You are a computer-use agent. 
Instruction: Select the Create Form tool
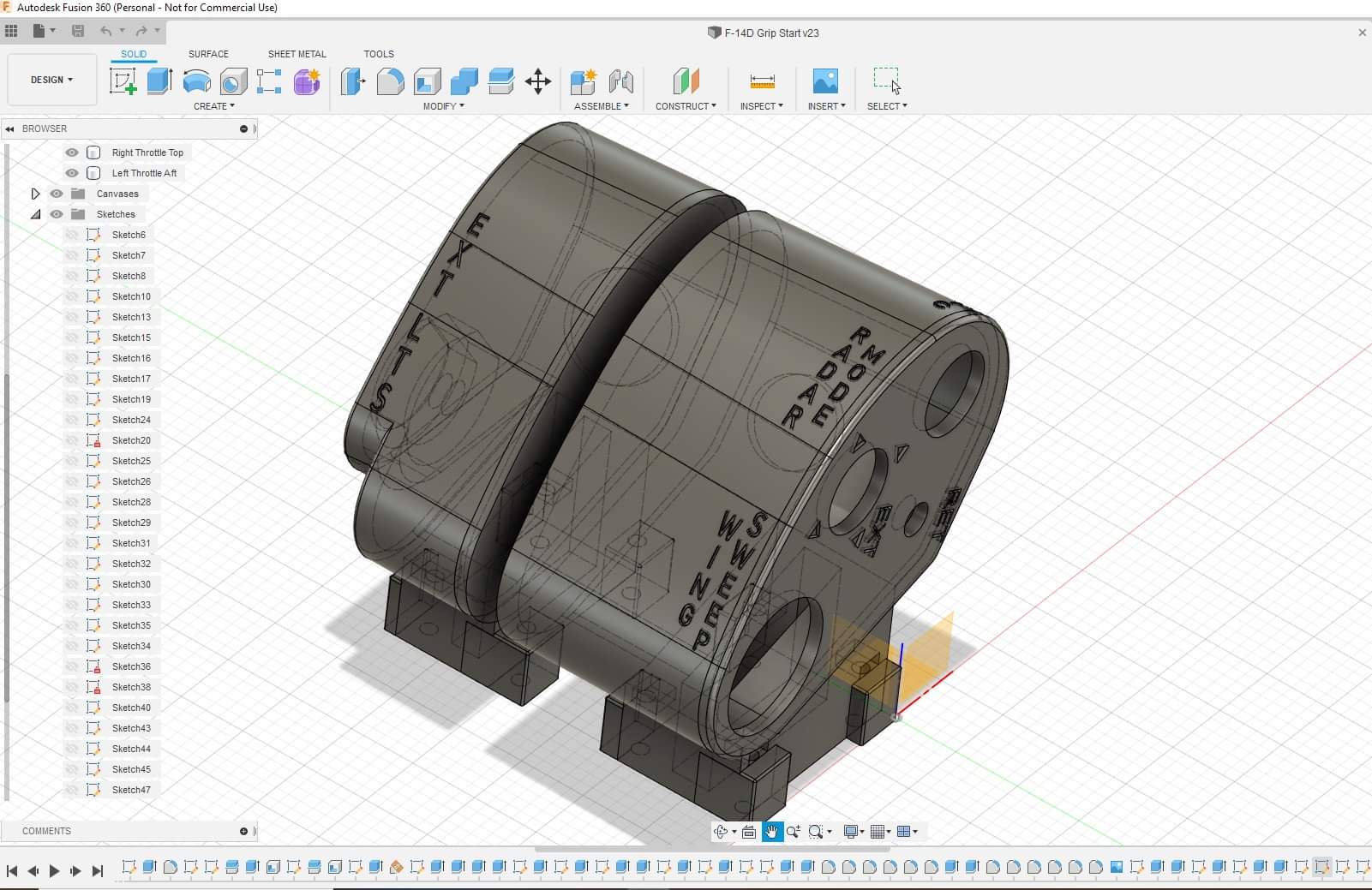click(307, 81)
